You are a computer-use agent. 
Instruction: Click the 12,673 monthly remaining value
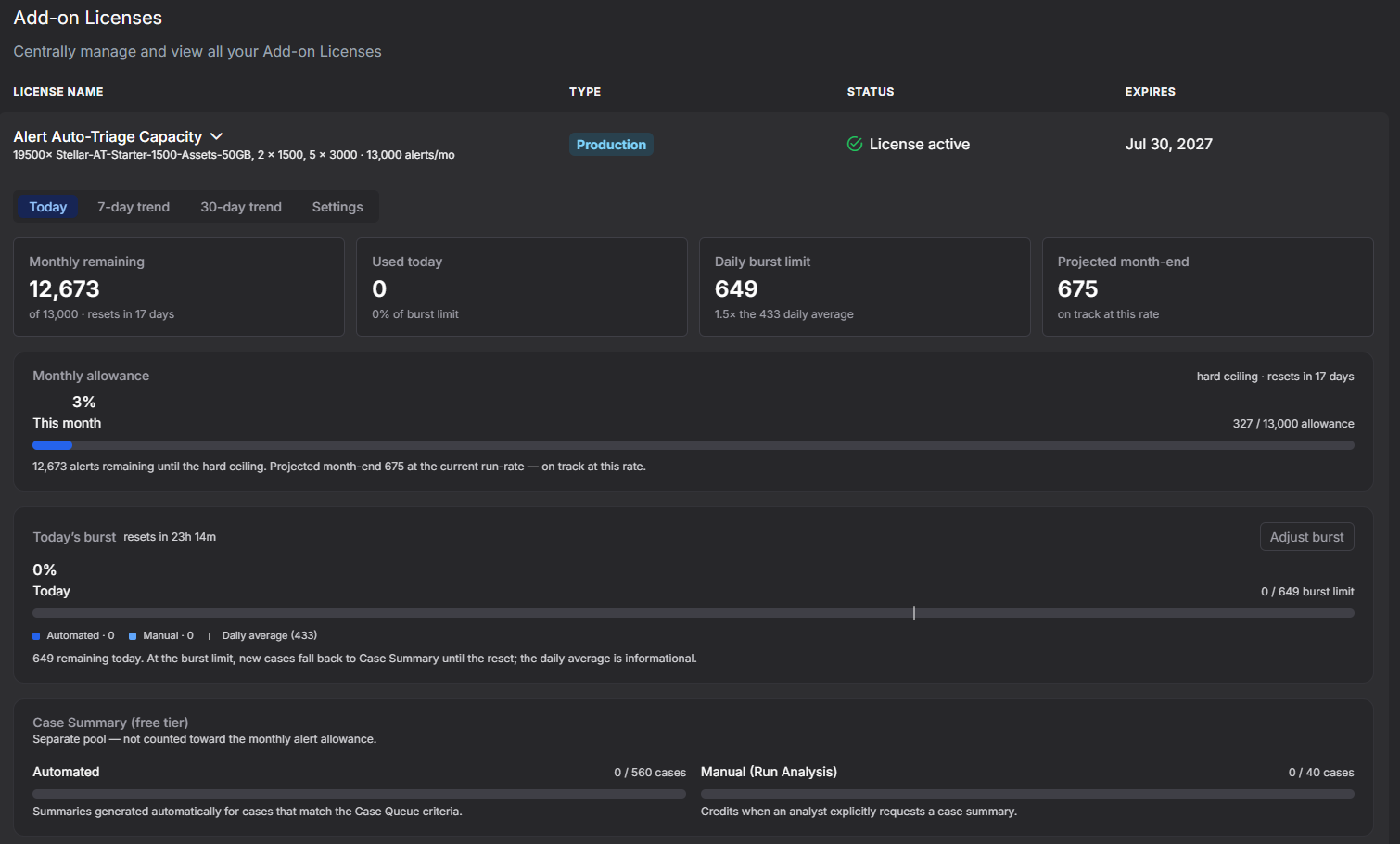tap(64, 289)
